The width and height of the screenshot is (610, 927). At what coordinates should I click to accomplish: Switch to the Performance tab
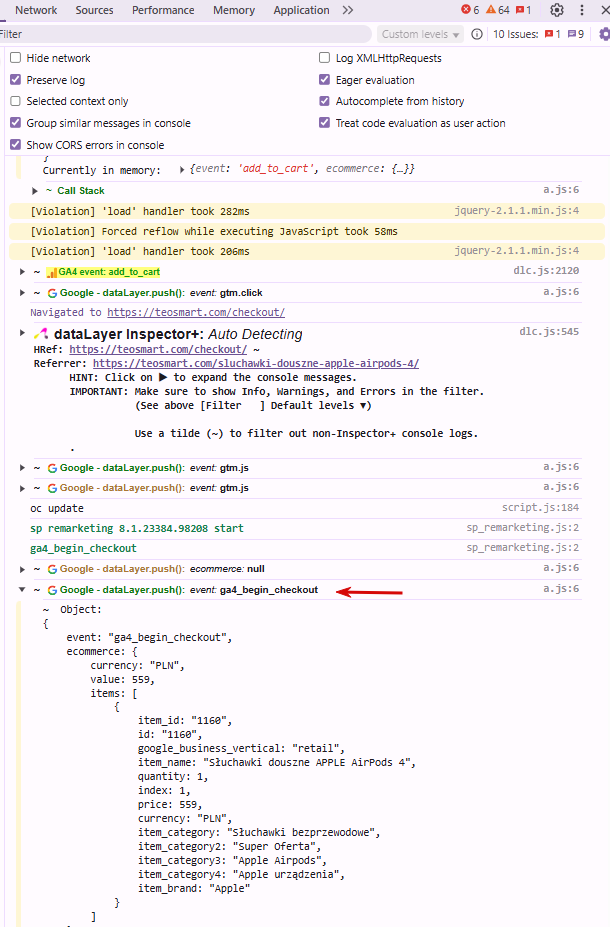point(163,10)
